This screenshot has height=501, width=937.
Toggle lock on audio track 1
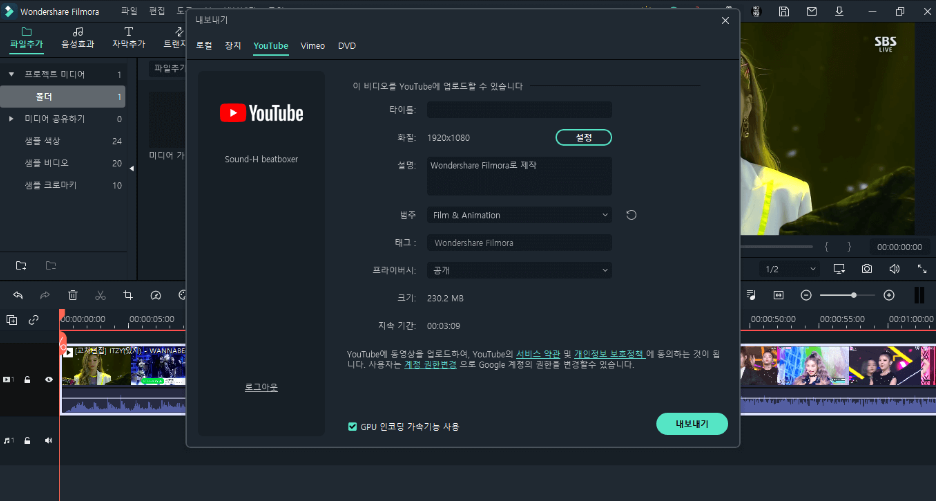pos(27,441)
